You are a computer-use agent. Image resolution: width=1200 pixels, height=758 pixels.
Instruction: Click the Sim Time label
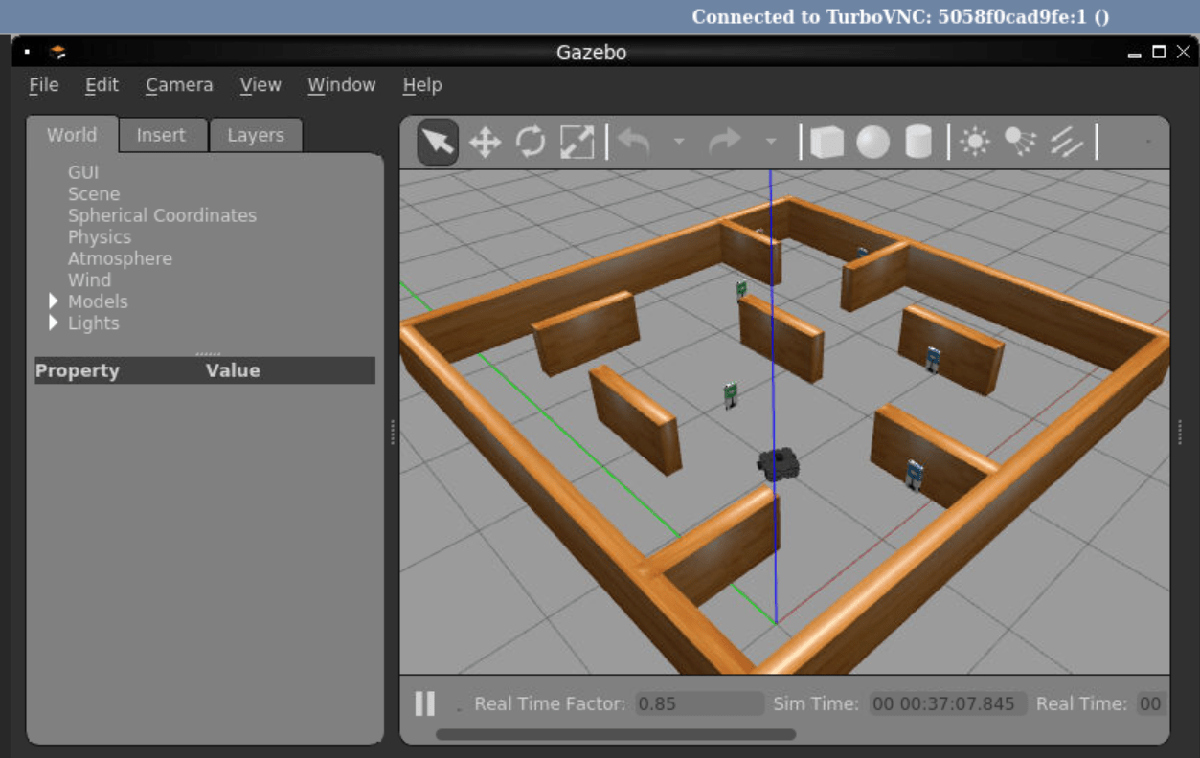tap(816, 704)
